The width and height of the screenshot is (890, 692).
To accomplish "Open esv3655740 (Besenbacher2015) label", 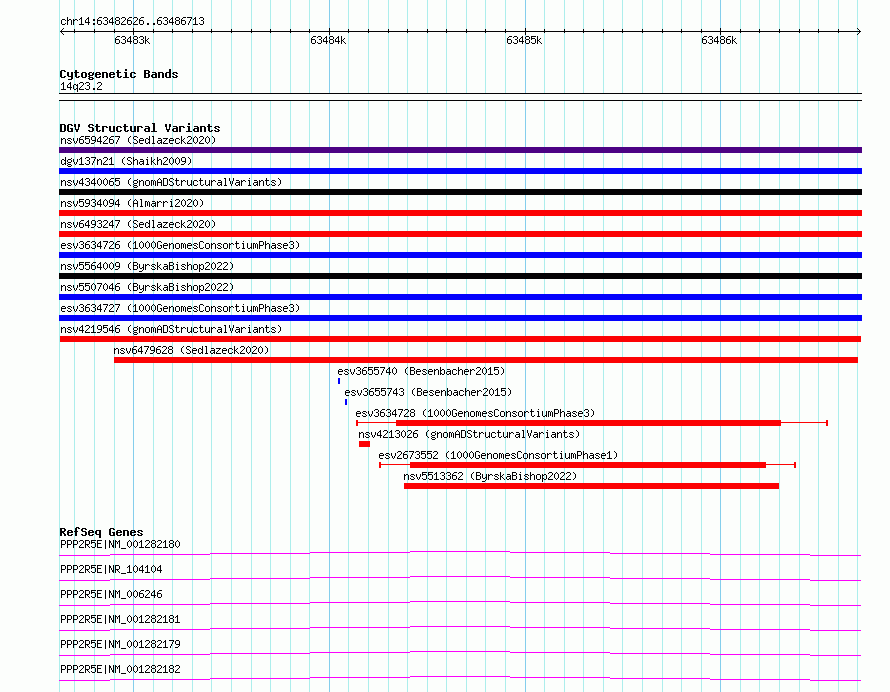I will tap(421, 371).
